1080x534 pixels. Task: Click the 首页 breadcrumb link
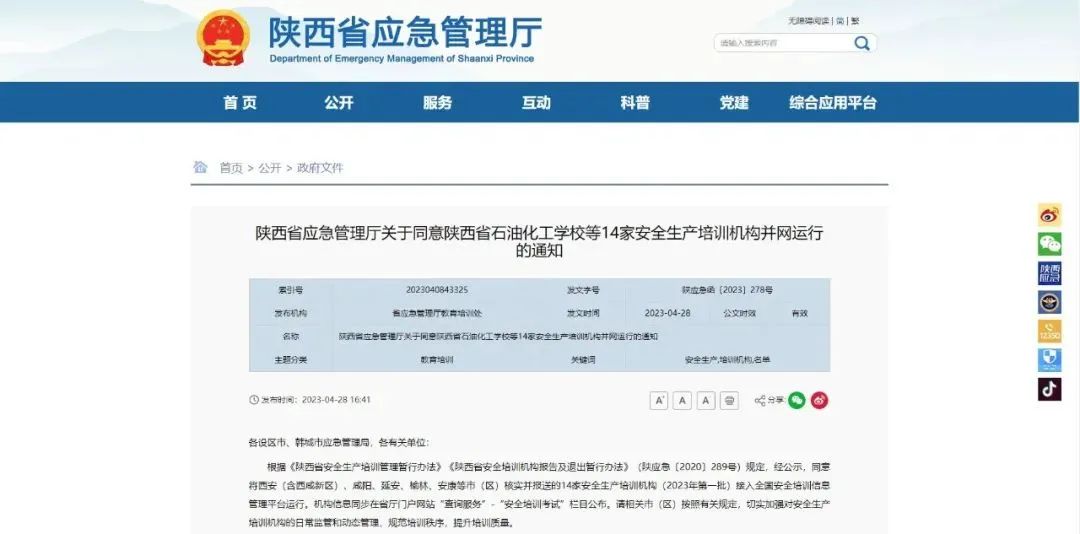(231, 167)
